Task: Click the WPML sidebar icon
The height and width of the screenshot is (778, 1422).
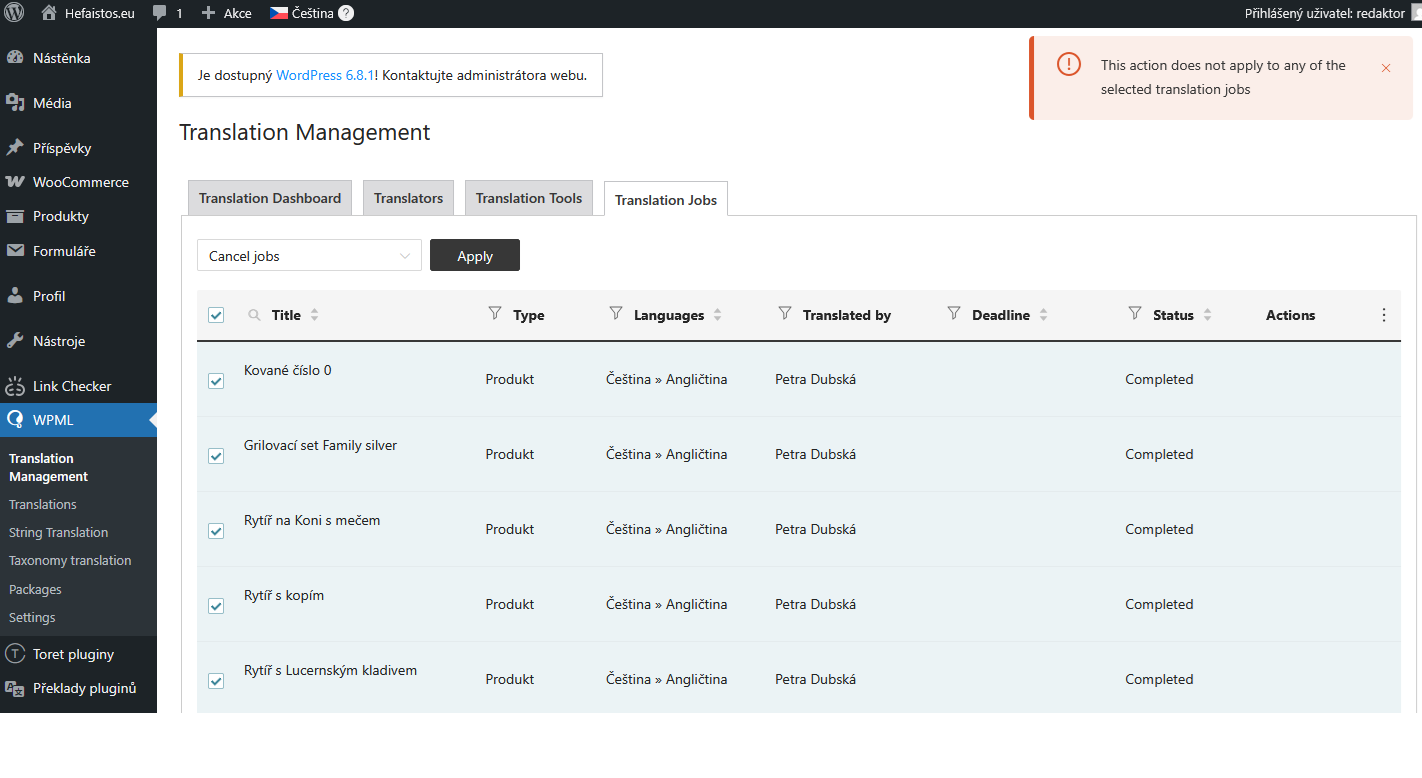Action: (15, 420)
